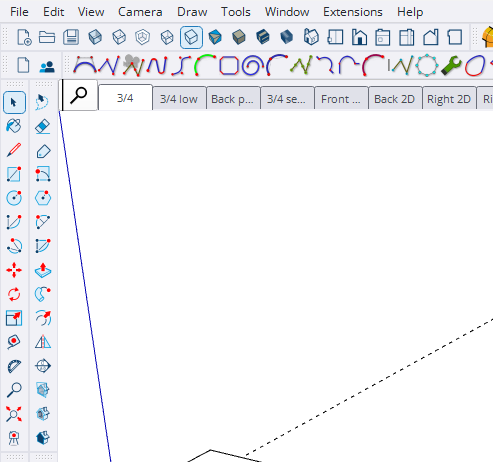Pick the Flip mirror triangles tool

[43, 342]
